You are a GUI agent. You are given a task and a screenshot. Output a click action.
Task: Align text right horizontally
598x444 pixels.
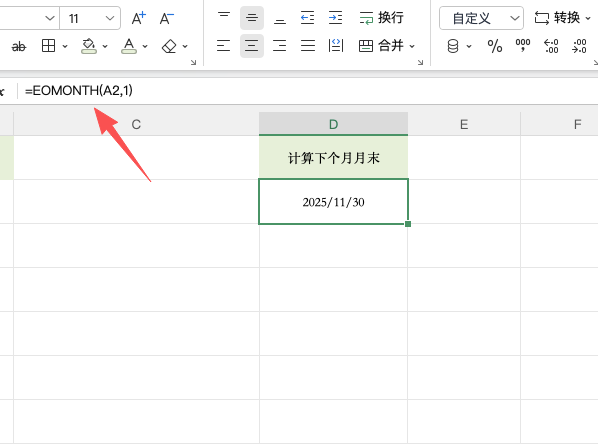[280, 46]
